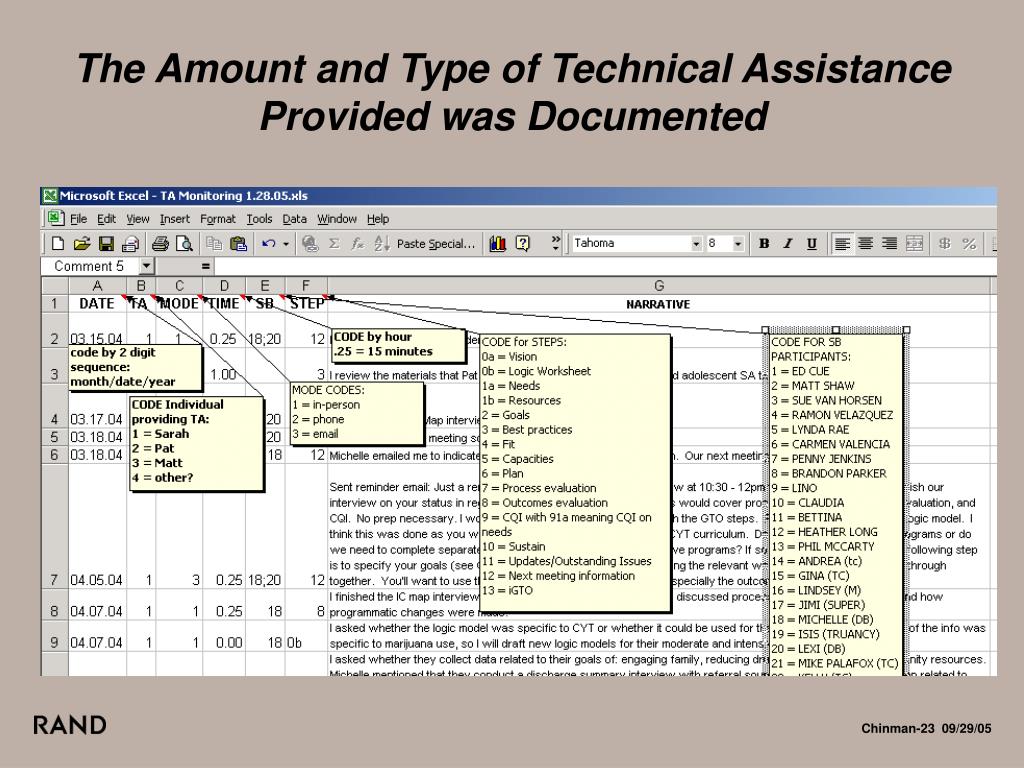Select the 0b cell in row 9
Image resolution: width=1024 pixels, height=768 pixels.
pos(306,636)
